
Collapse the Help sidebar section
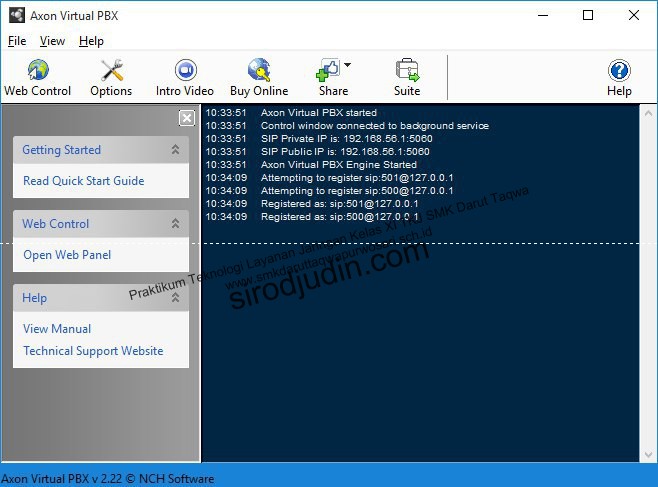[x=175, y=297]
